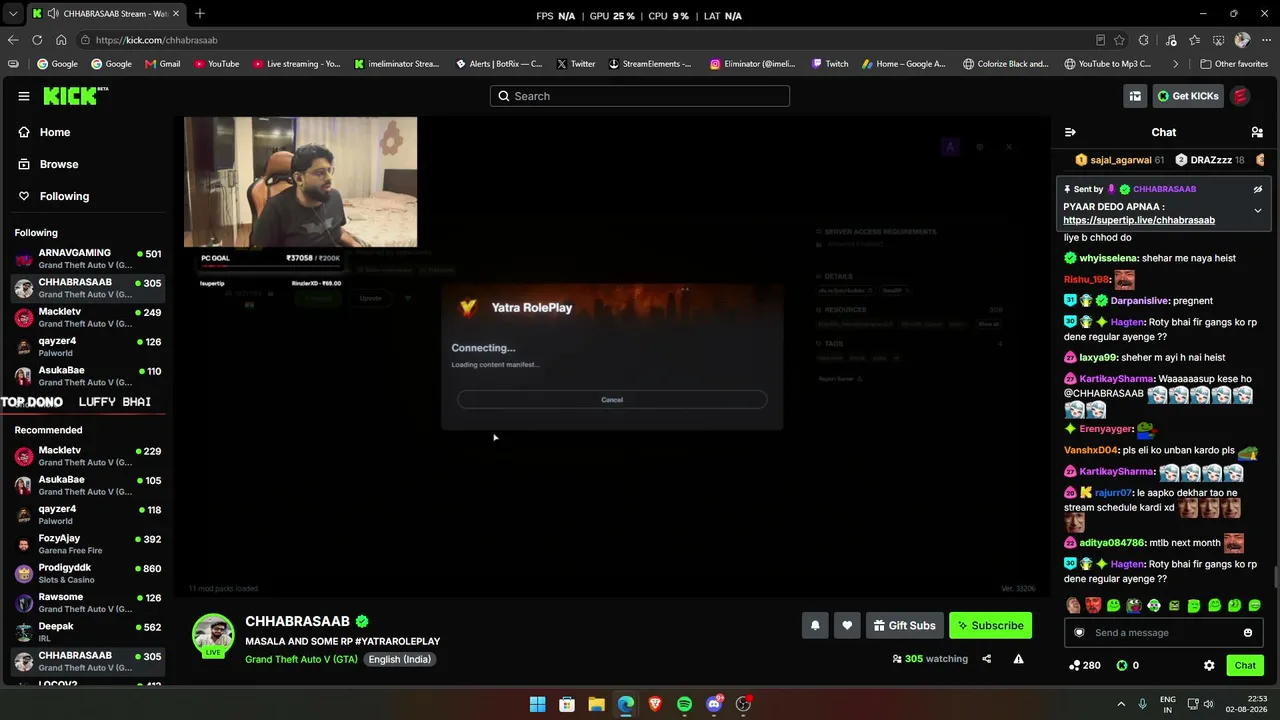
Task: Open Prodigyddk channel in Recommended
Action: (88, 574)
